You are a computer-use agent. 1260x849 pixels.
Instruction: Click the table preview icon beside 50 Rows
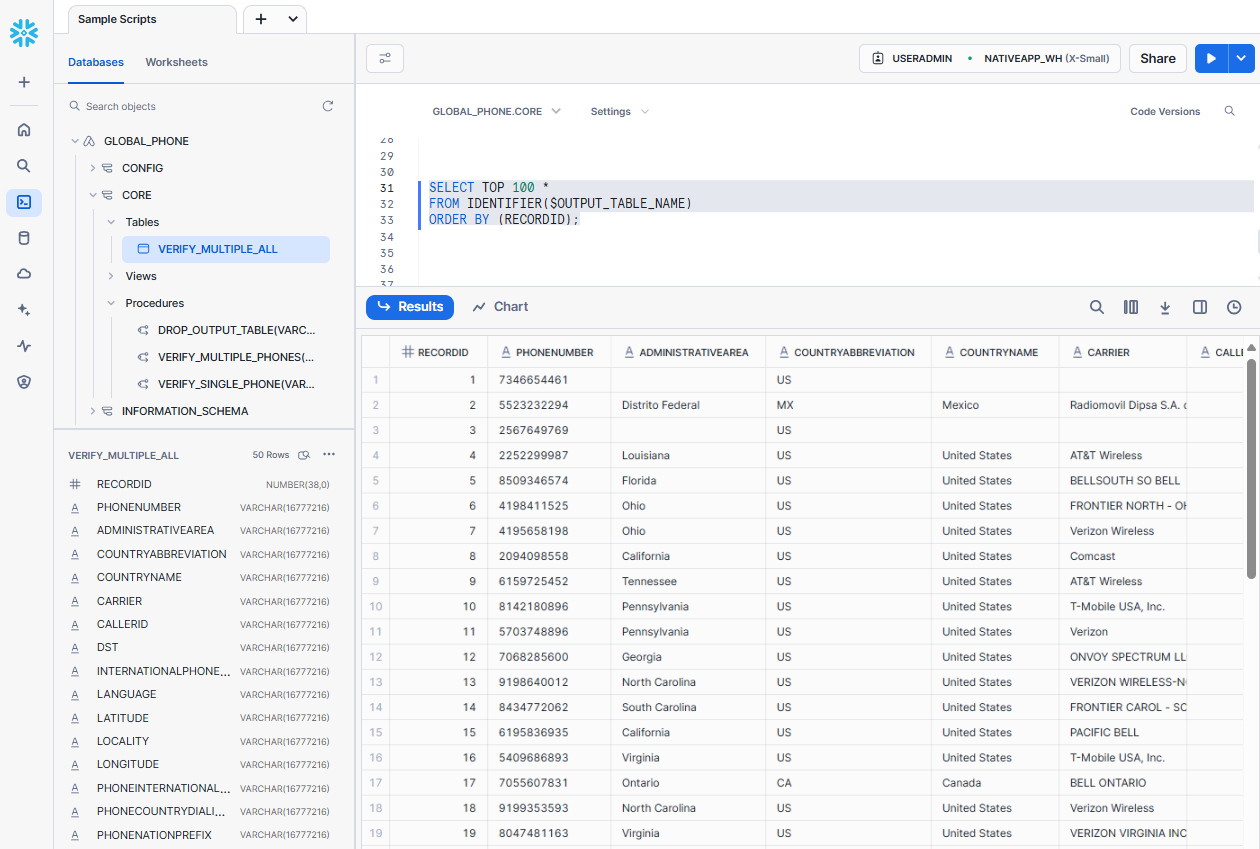coord(304,455)
